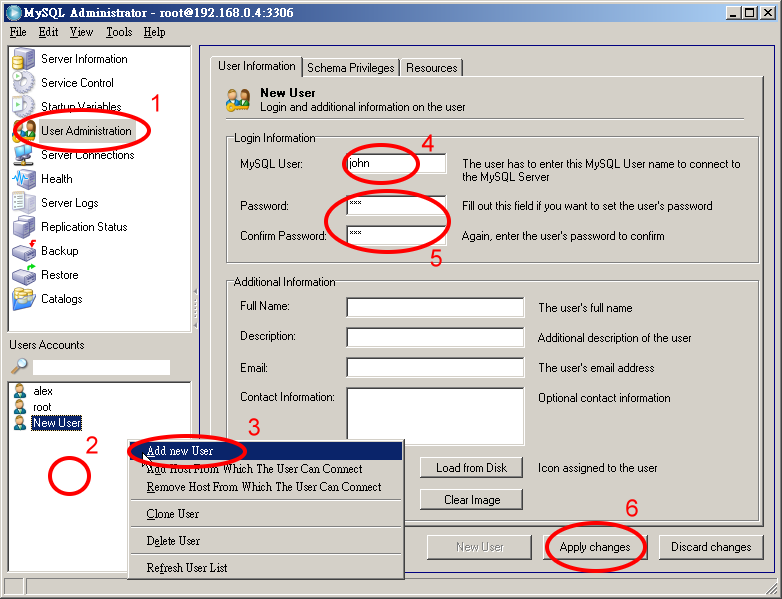The width and height of the screenshot is (782, 599).
Task: Switch to the Schema Privileges tab
Action: [351, 68]
